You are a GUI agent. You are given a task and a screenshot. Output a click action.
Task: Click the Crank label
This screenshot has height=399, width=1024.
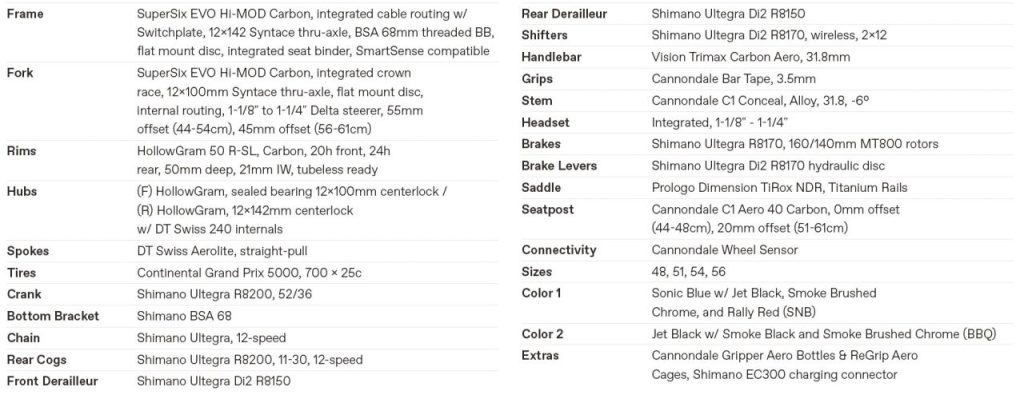pyautogui.click(x=24, y=295)
